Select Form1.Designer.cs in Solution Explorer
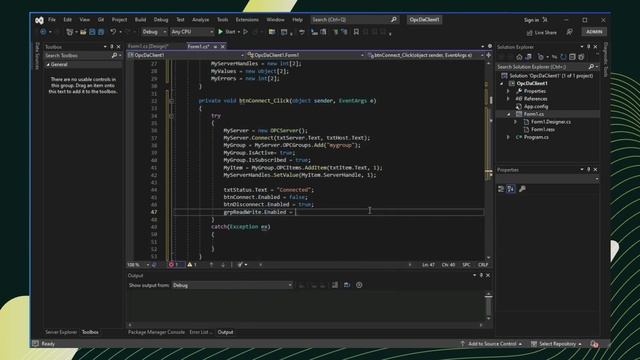This screenshot has height=360, width=640. pyautogui.click(x=551, y=122)
